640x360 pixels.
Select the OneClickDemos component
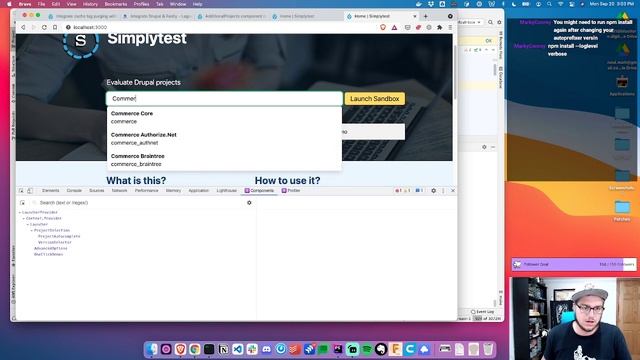pos(49,254)
